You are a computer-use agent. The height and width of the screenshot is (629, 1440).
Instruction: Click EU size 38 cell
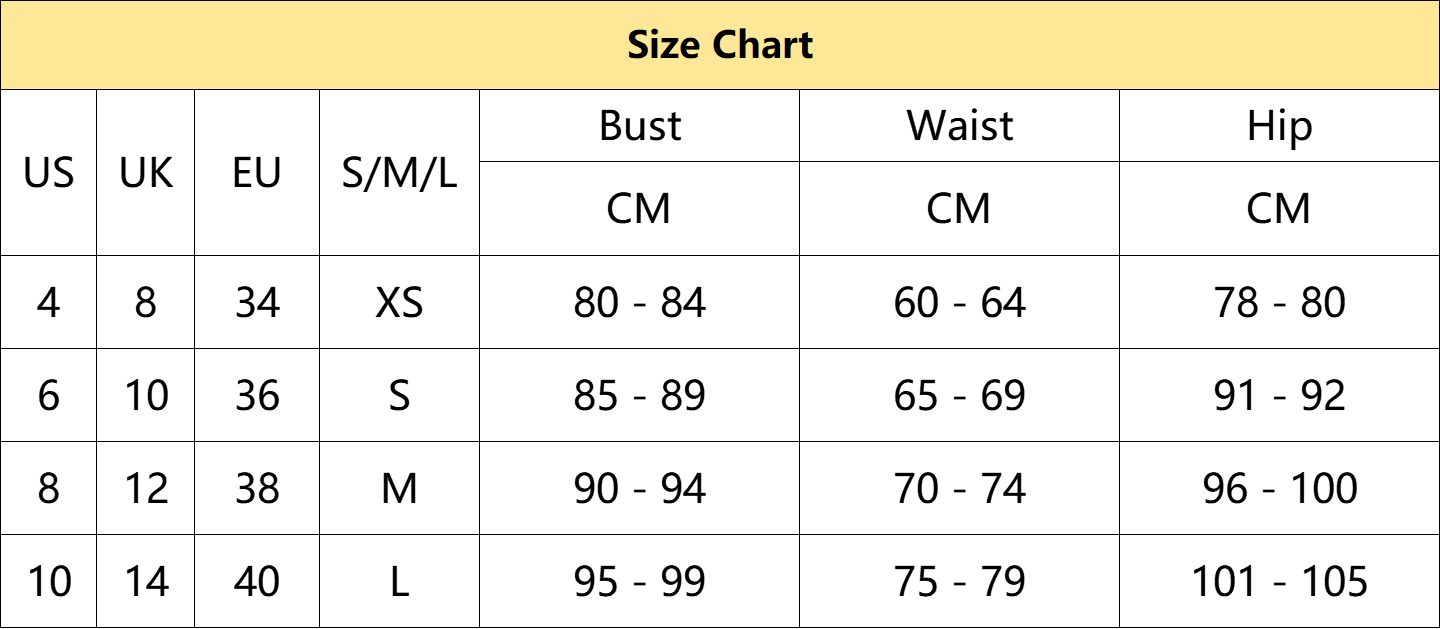pos(257,488)
